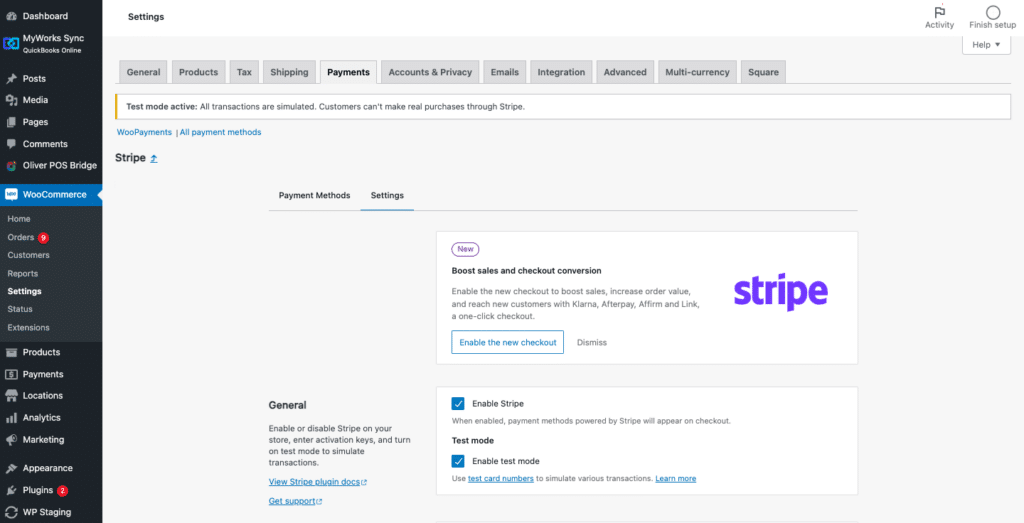
Task: Click the Analytics bar chart icon
Action: pyautogui.click(x=11, y=418)
